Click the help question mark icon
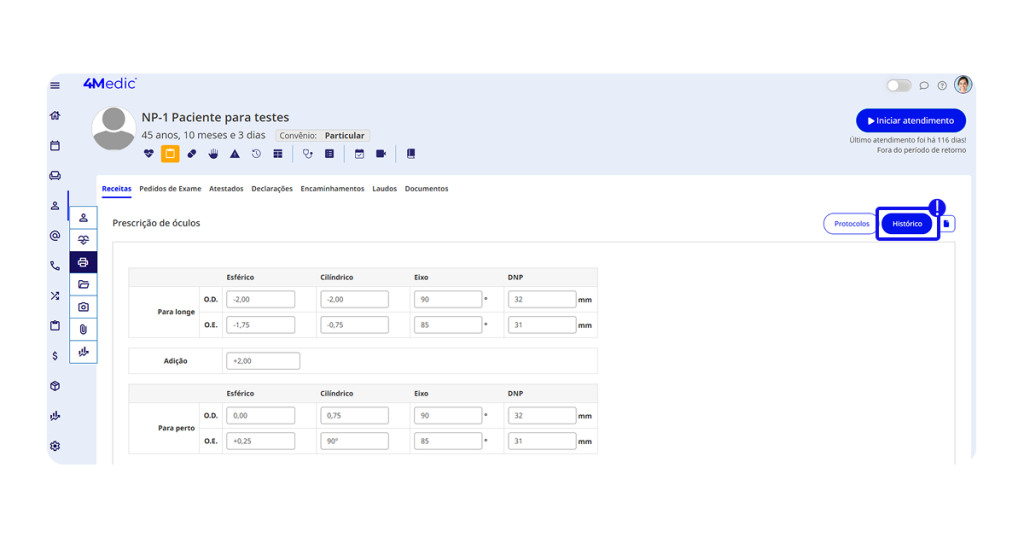 (x=942, y=86)
